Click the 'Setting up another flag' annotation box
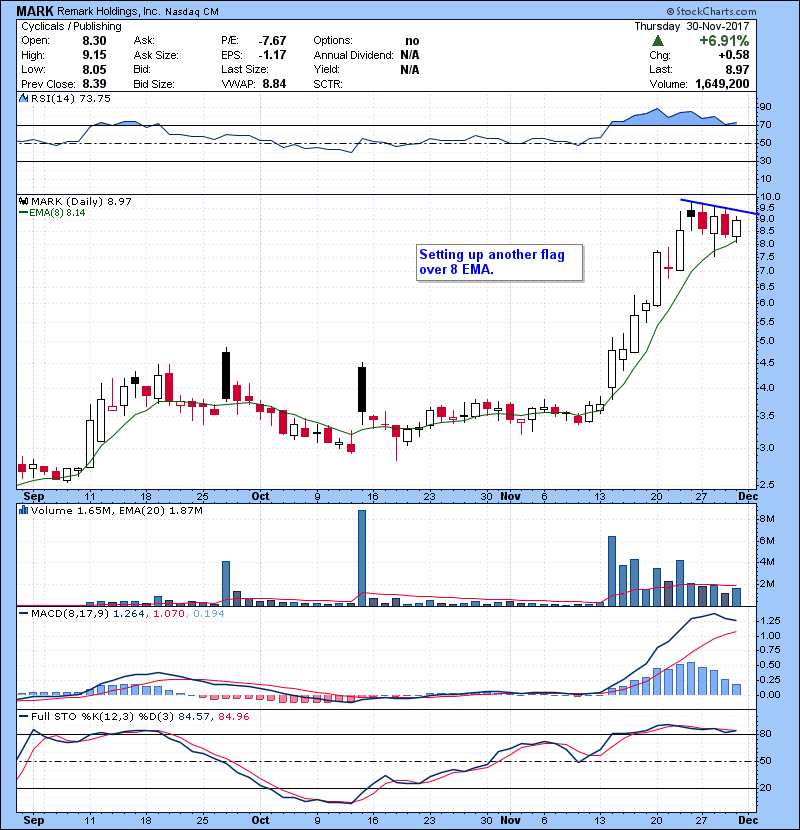Image resolution: width=800 pixels, height=830 pixels. 499,263
